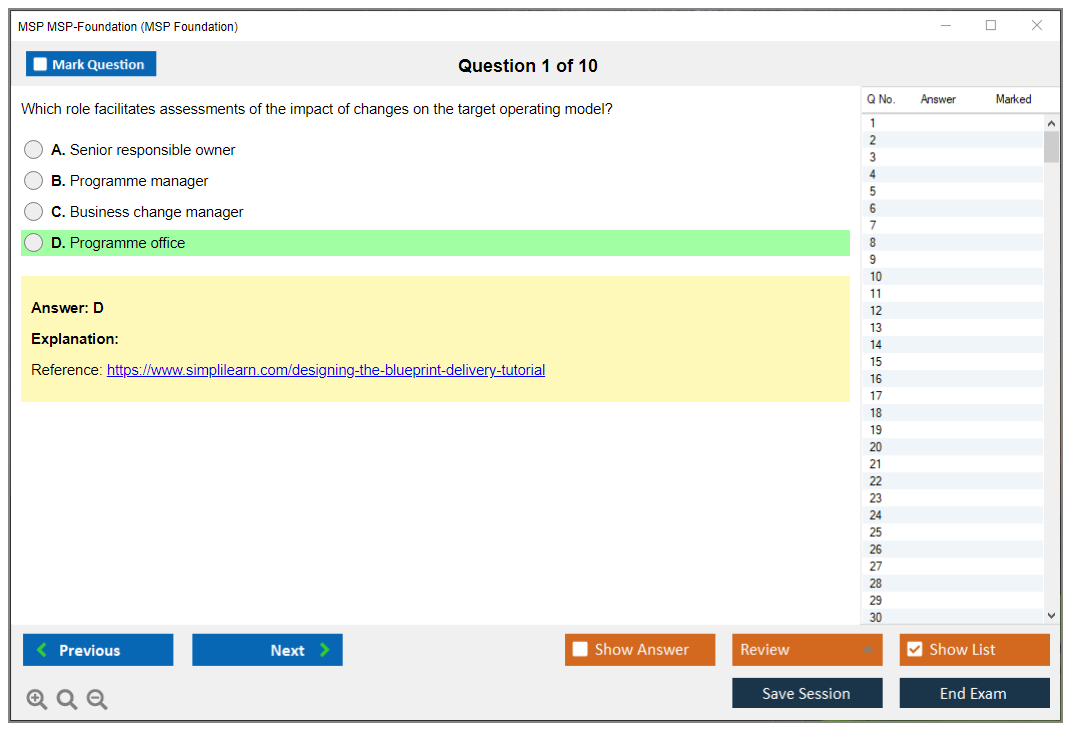Viewport: 1075px width, 735px height.
Task: Open the Review dropdown menu
Action: coord(807,650)
